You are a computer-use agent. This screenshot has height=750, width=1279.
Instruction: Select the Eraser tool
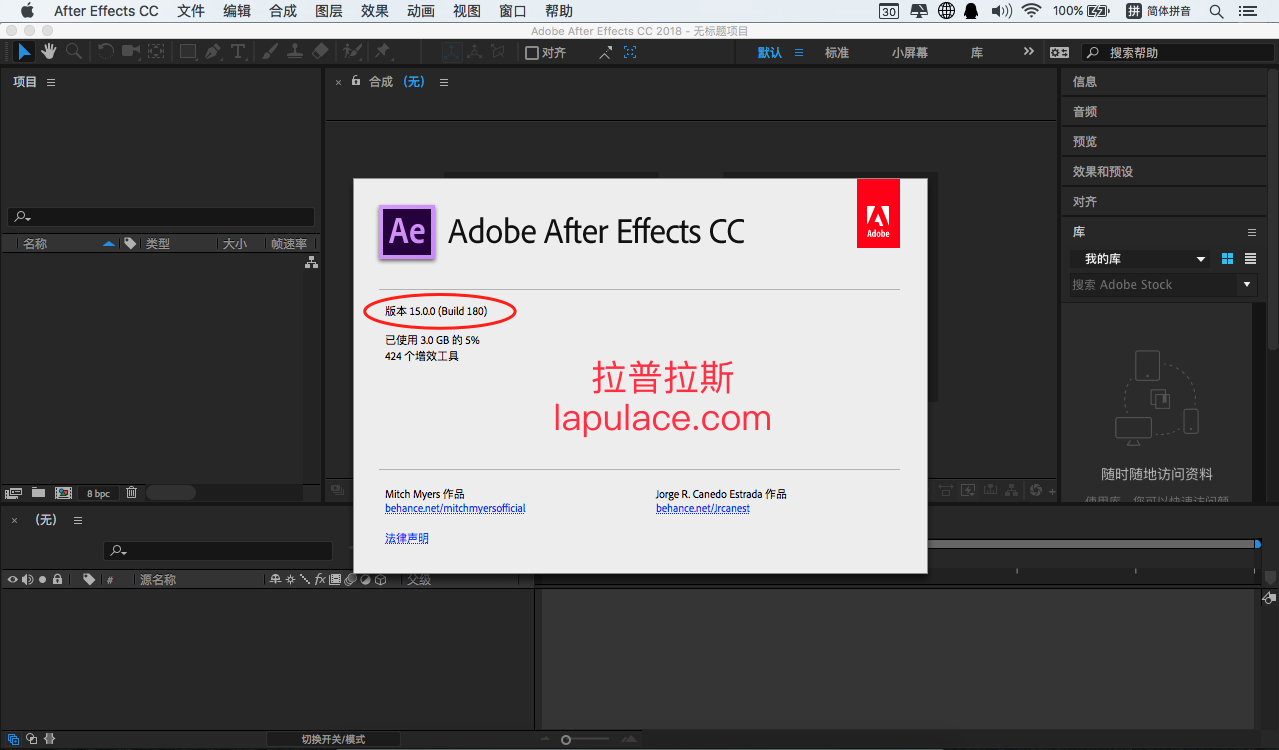point(320,52)
